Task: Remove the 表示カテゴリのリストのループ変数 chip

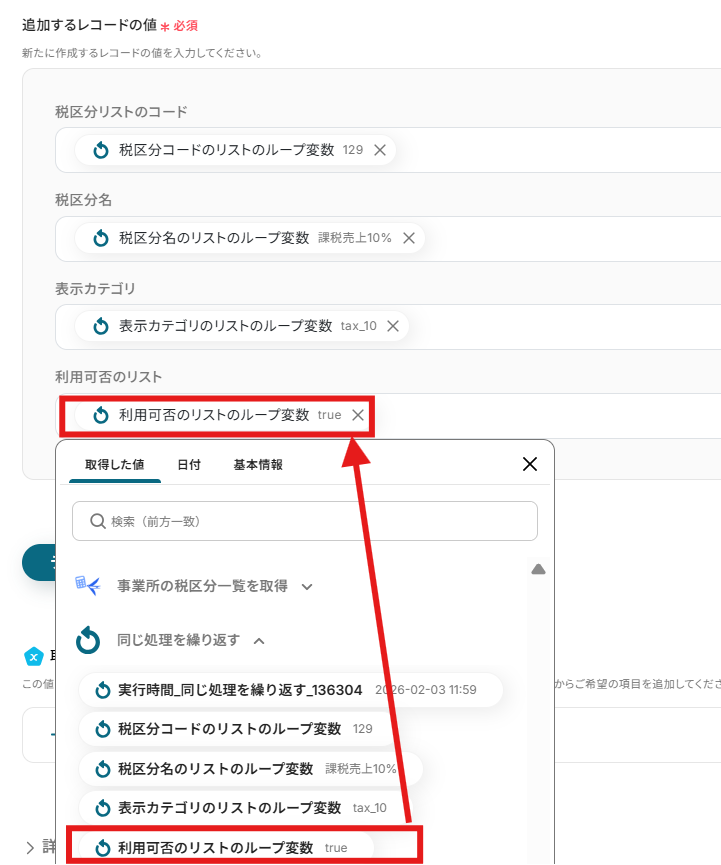Action: [x=393, y=326]
